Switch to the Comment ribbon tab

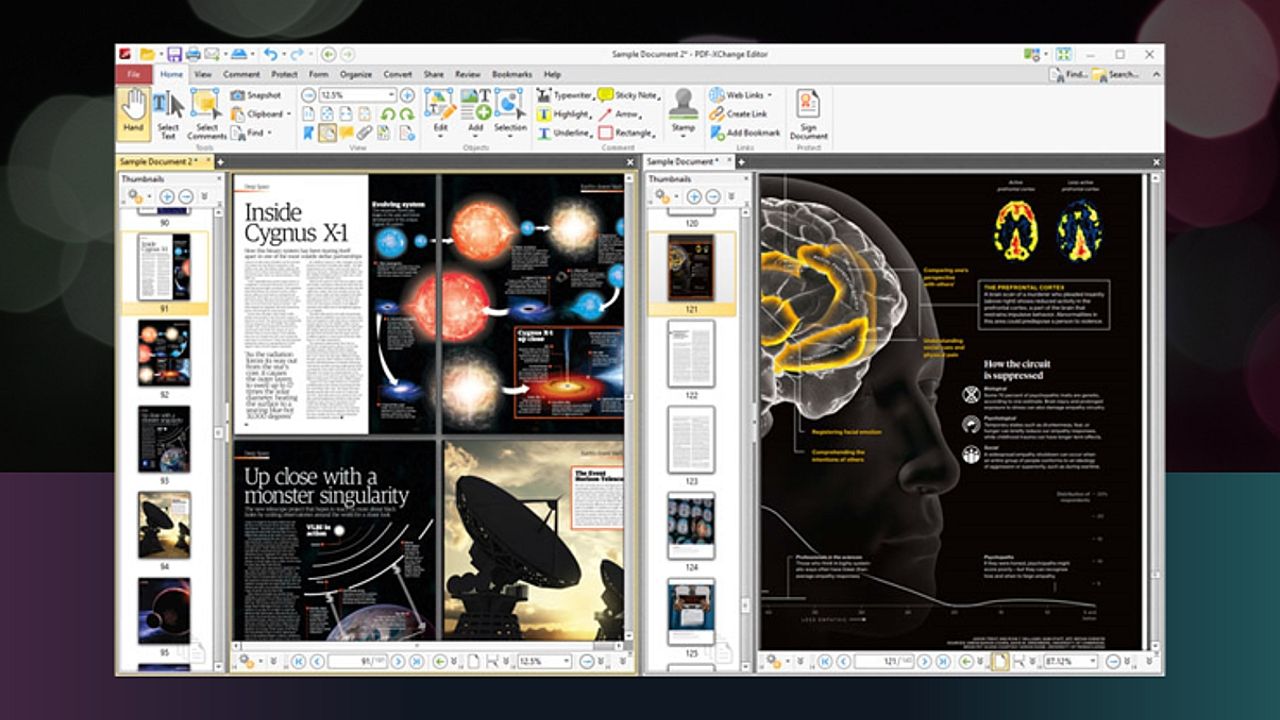point(241,74)
